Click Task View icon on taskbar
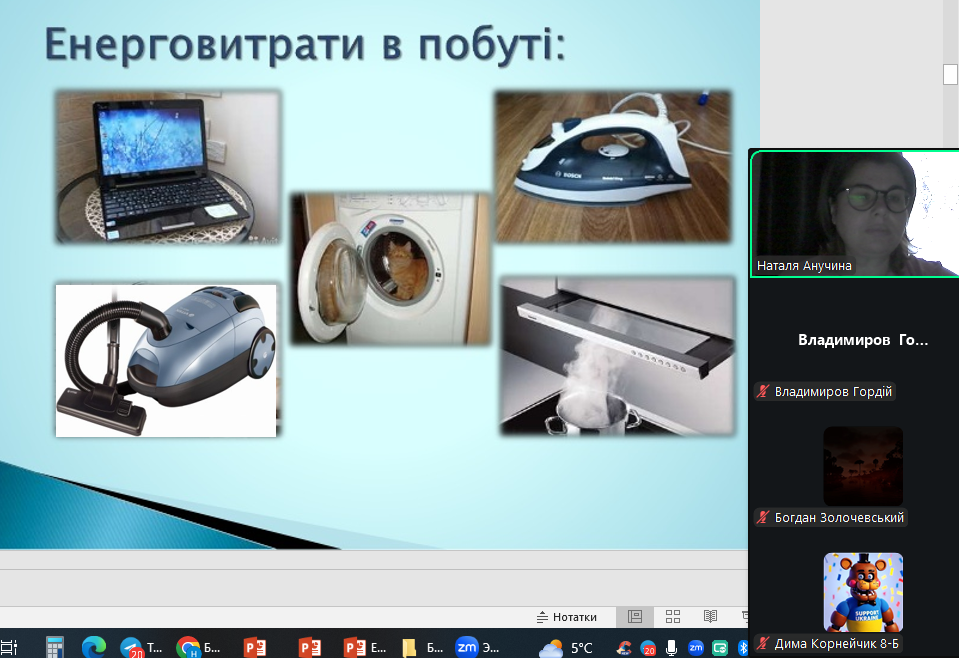Viewport: 959px width, 658px height. [10, 647]
